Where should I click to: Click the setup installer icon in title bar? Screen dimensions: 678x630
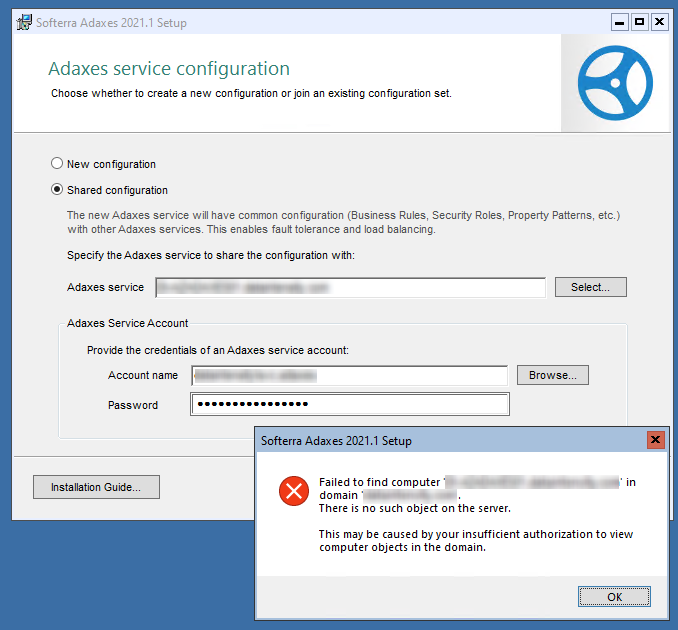24,22
